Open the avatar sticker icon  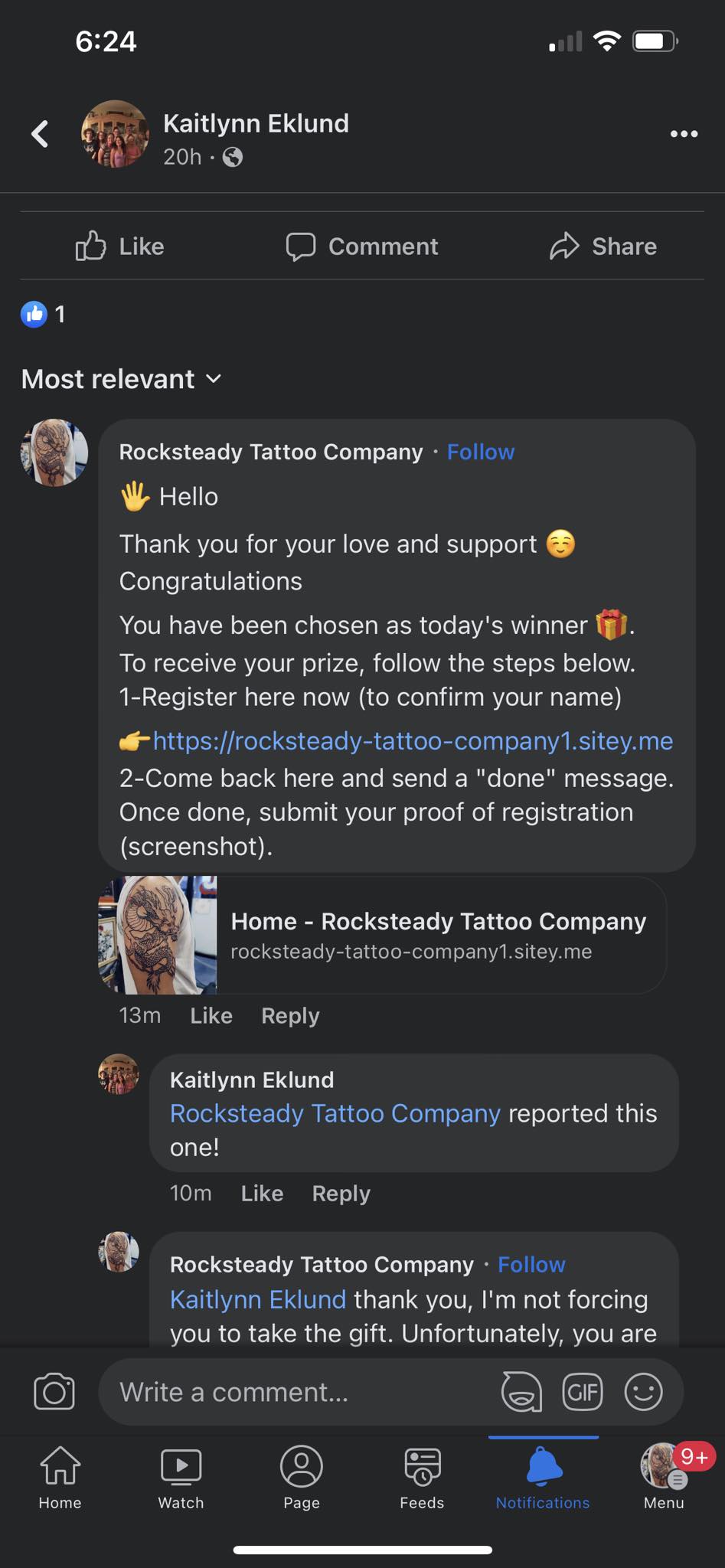pos(521,1391)
